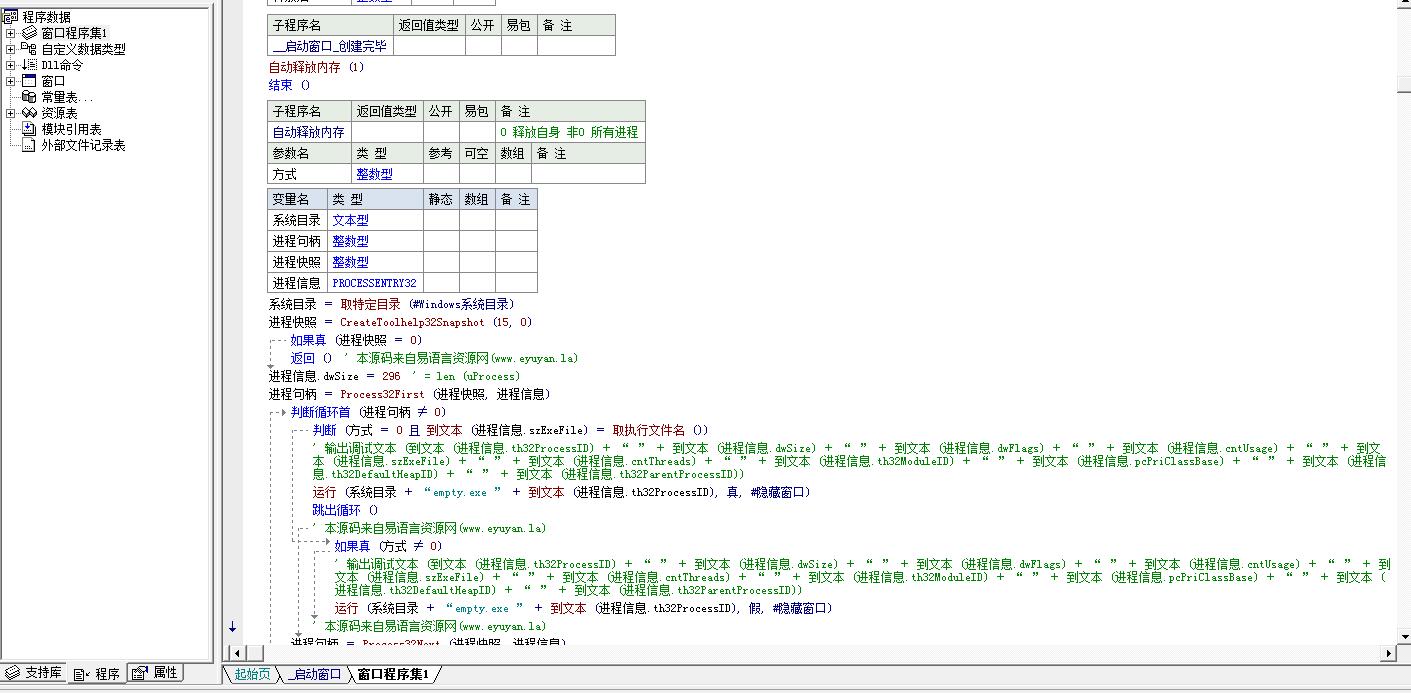Select the 系统目录 variable name cell
This screenshot has width=1411, height=693.
[297, 220]
